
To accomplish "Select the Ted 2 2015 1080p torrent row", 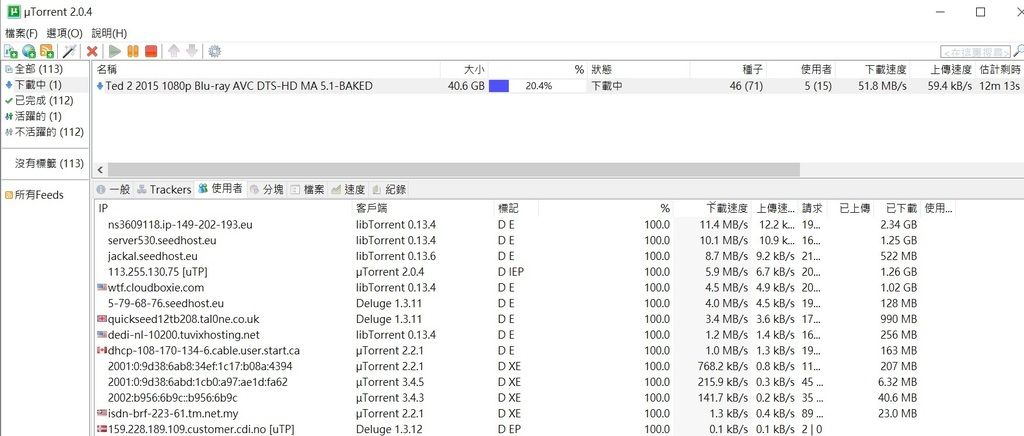I will tap(558, 86).
